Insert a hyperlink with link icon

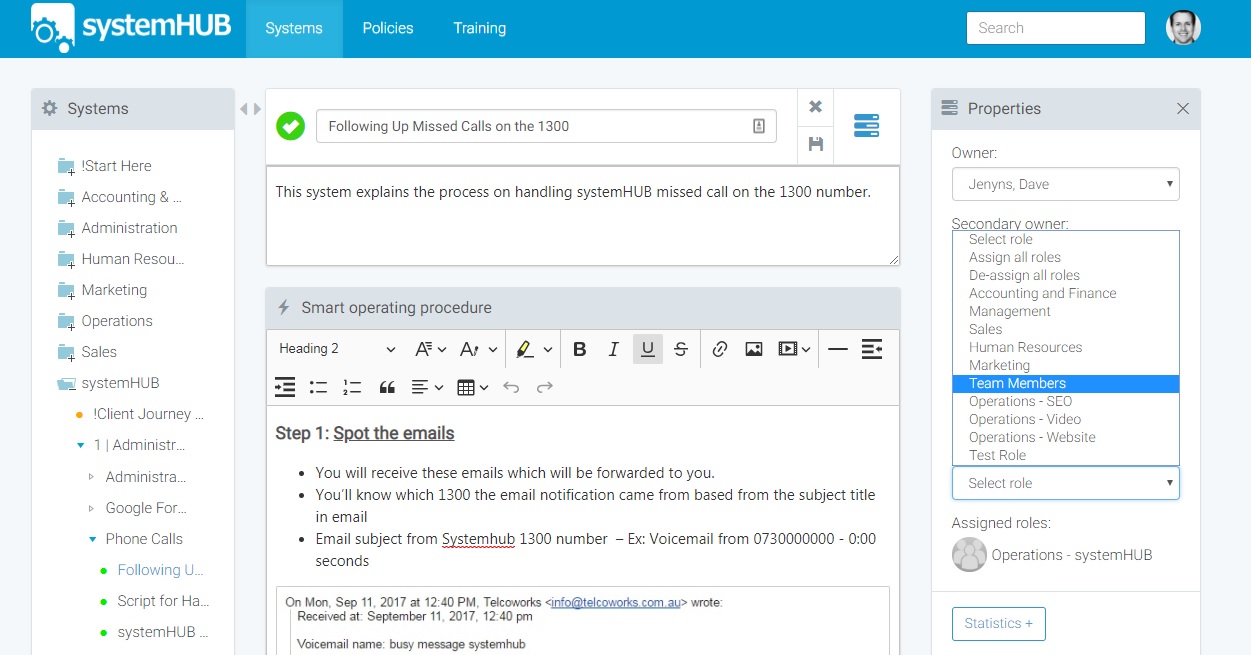coord(720,349)
